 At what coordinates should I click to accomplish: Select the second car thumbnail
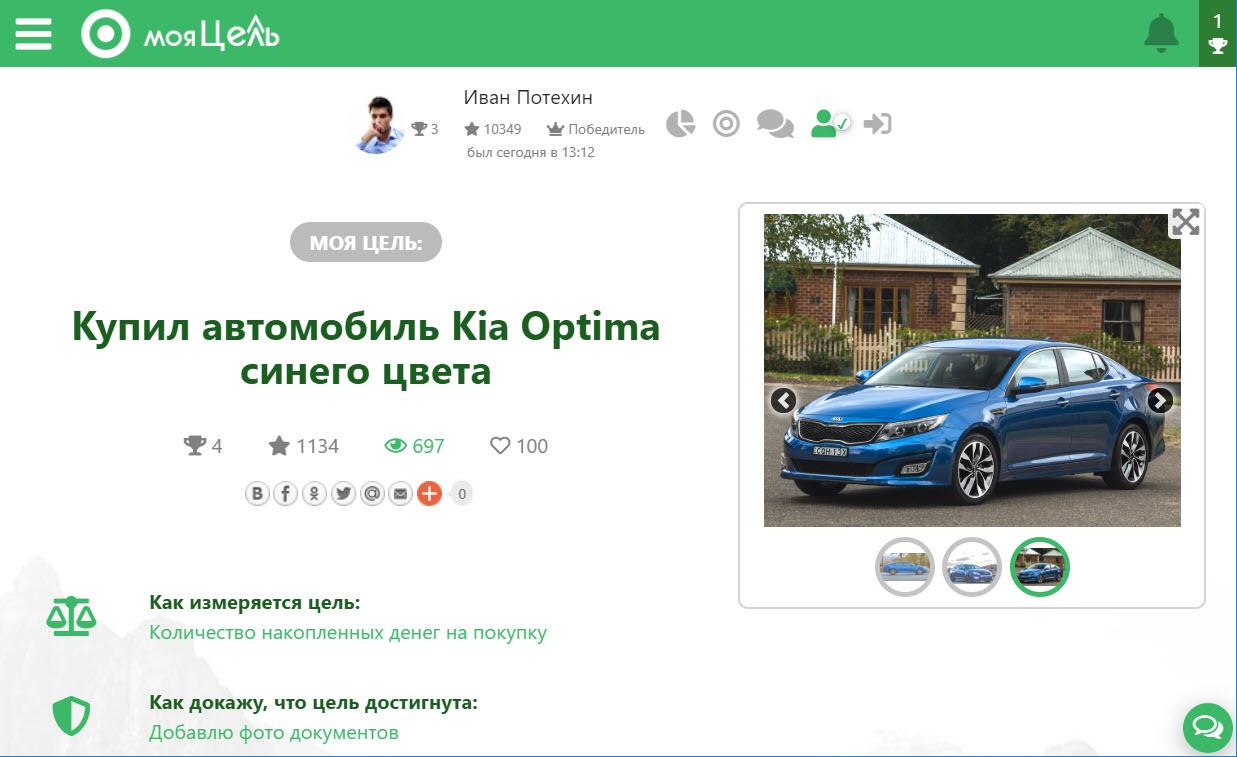[972, 567]
